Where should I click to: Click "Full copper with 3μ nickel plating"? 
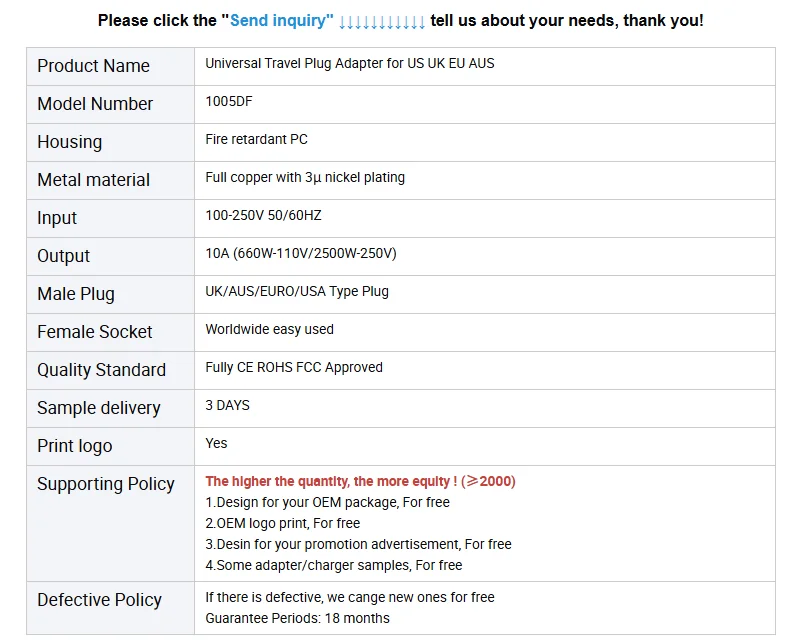tap(305, 178)
